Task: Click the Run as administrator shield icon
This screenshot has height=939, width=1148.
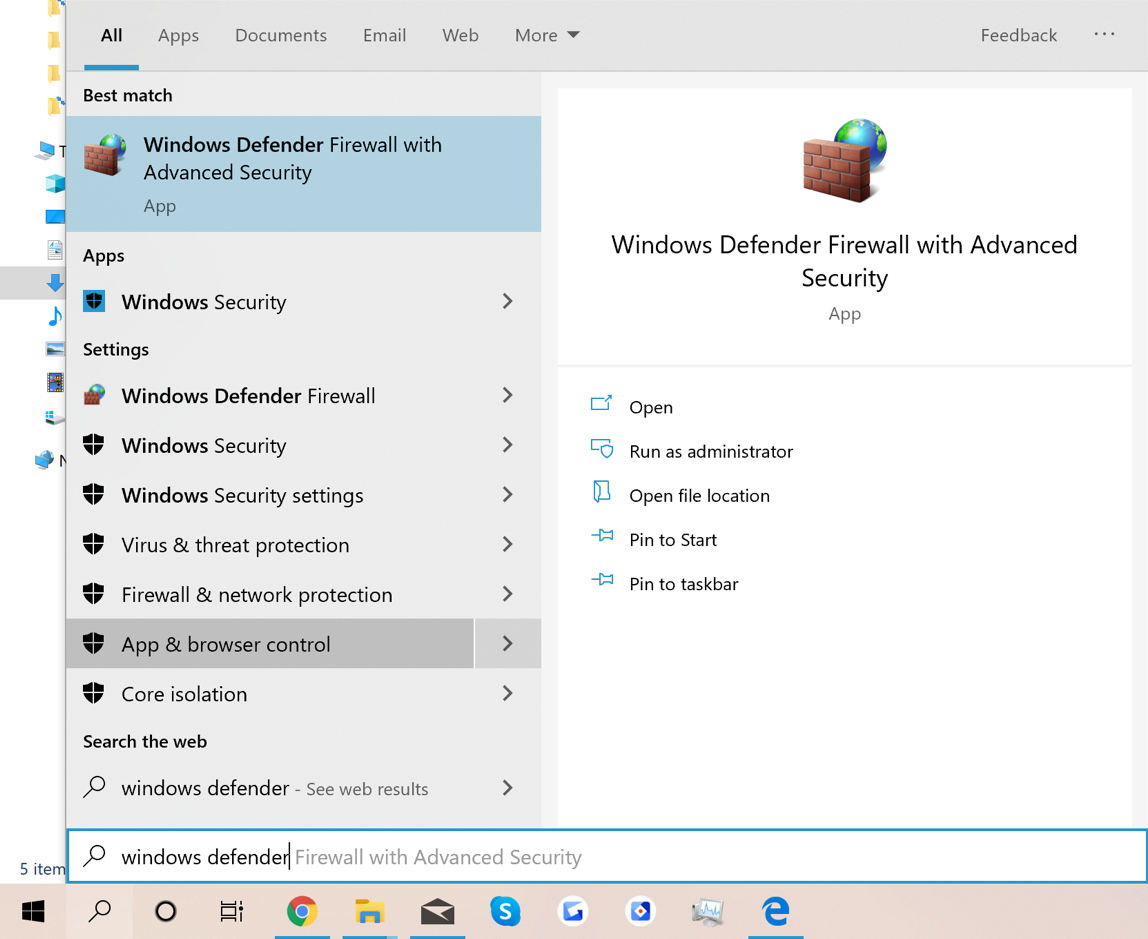Action: (602, 448)
